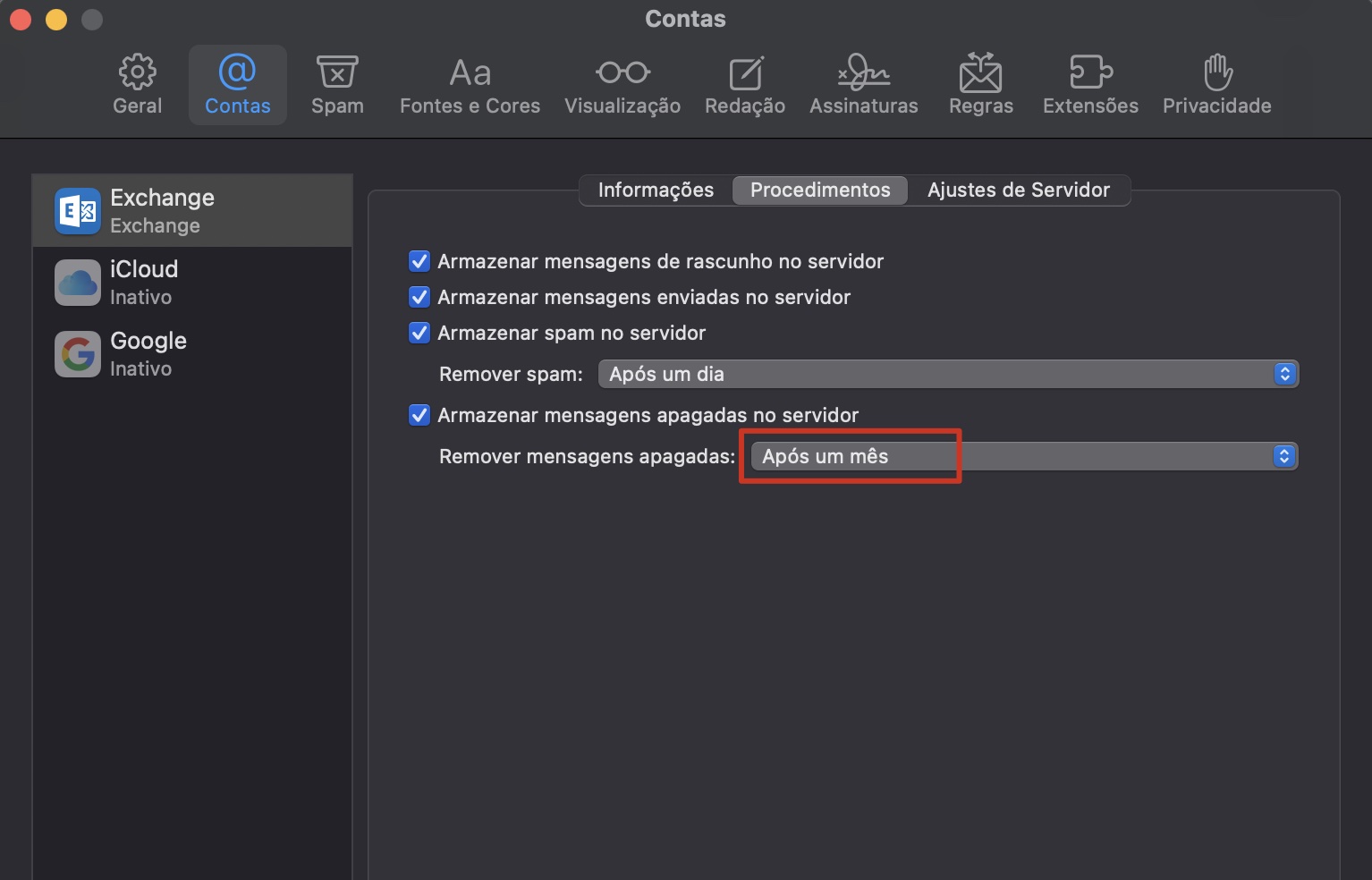Viewport: 1372px width, 880px height.
Task: Select the iCloud account in the sidebar
Action: 192,281
